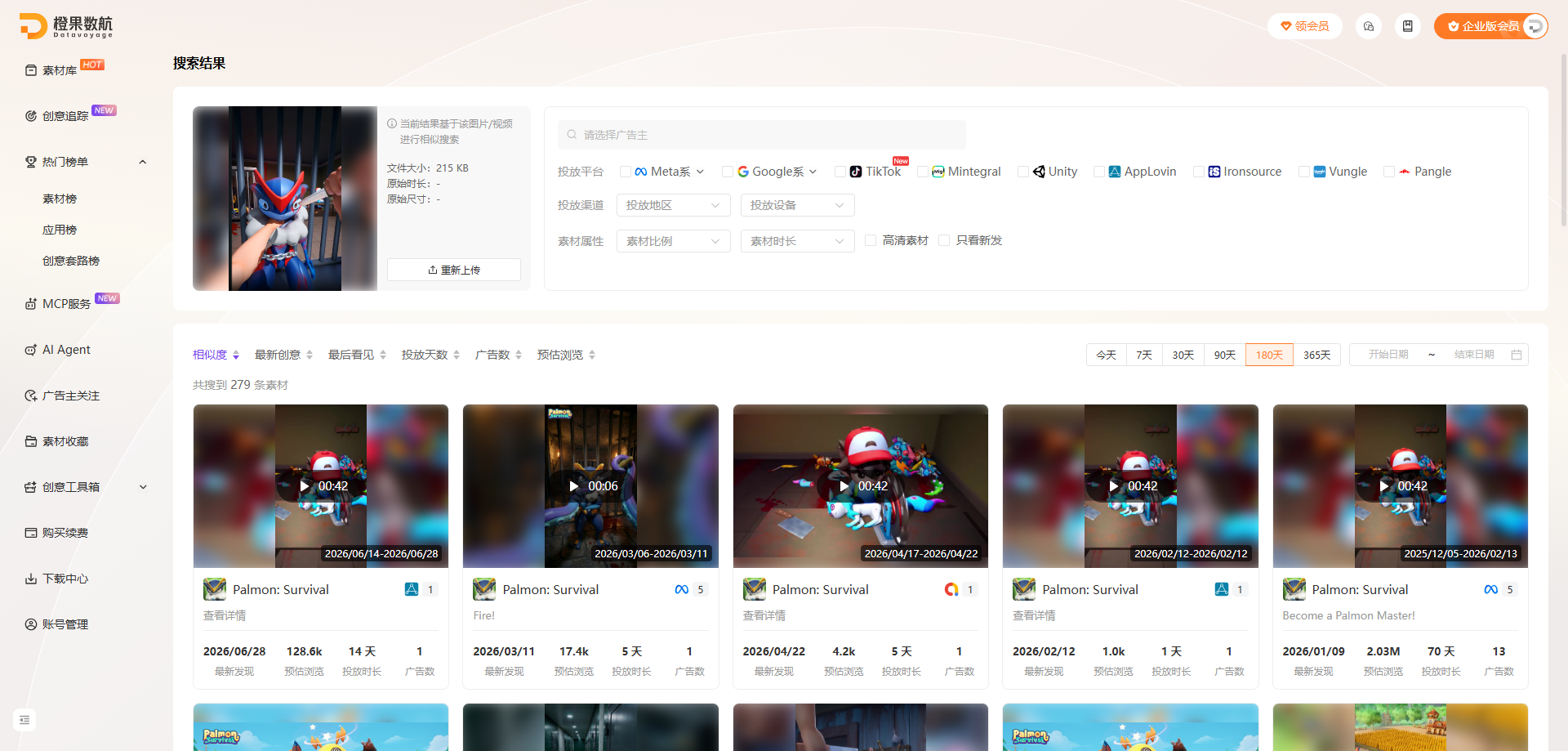Click the 广告主关注 sidebar icon

tap(30, 396)
